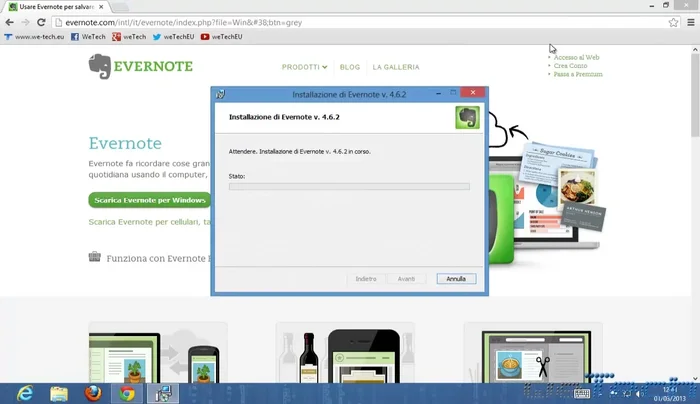Minimize the Evernote installer window
The image size is (700, 404).
pyautogui.click(x=438, y=93)
